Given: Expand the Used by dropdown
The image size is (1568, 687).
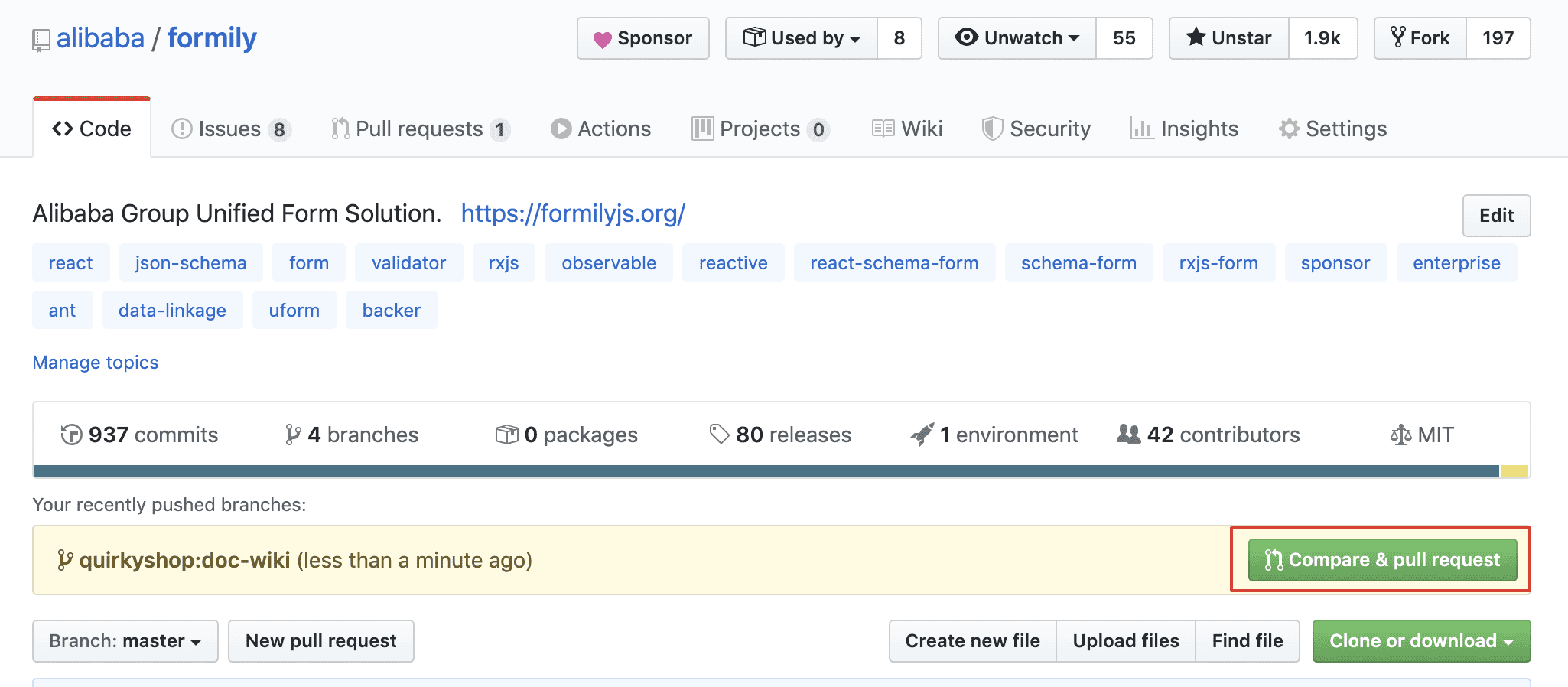Looking at the screenshot, I should [802, 38].
